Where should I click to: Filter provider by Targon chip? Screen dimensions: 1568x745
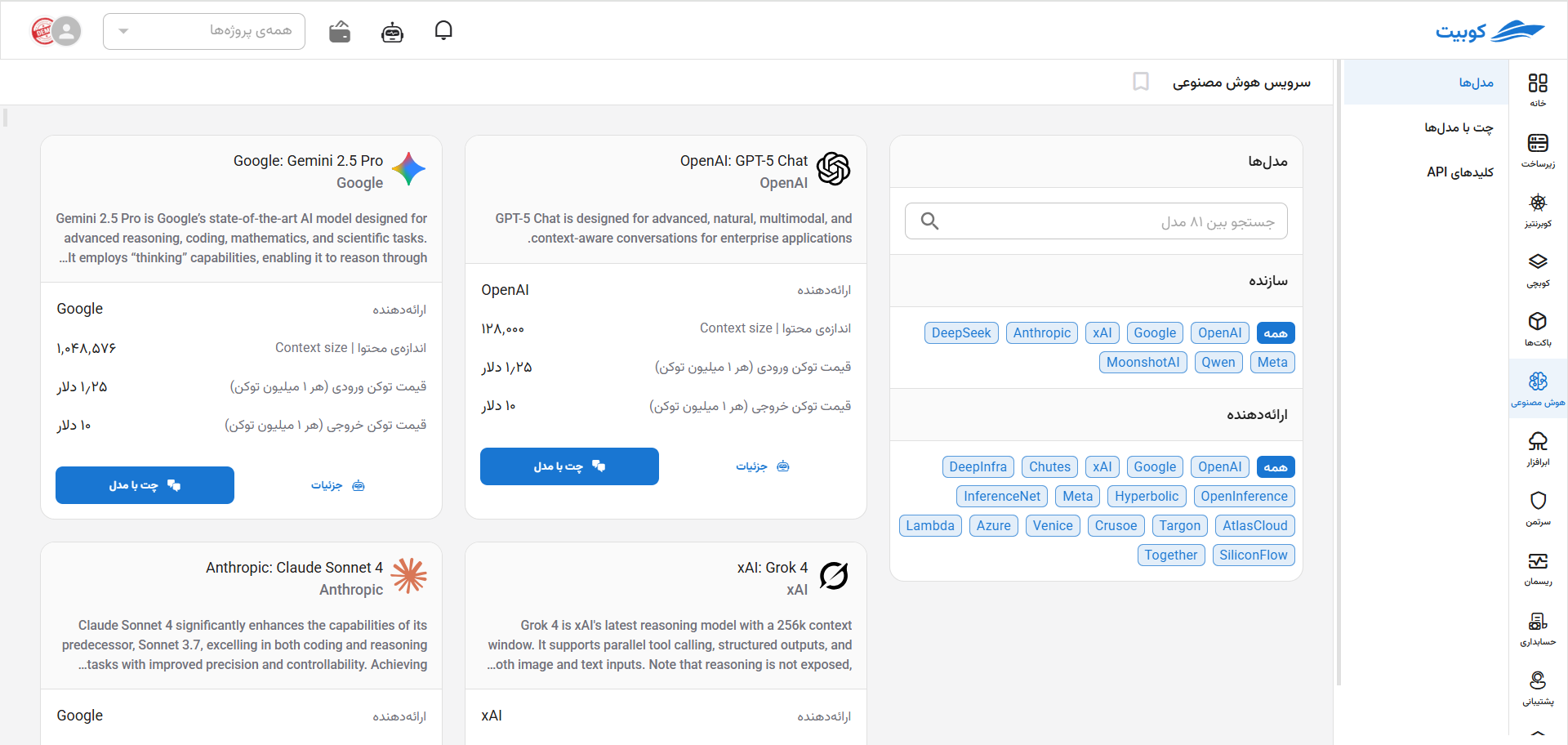[1180, 525]
